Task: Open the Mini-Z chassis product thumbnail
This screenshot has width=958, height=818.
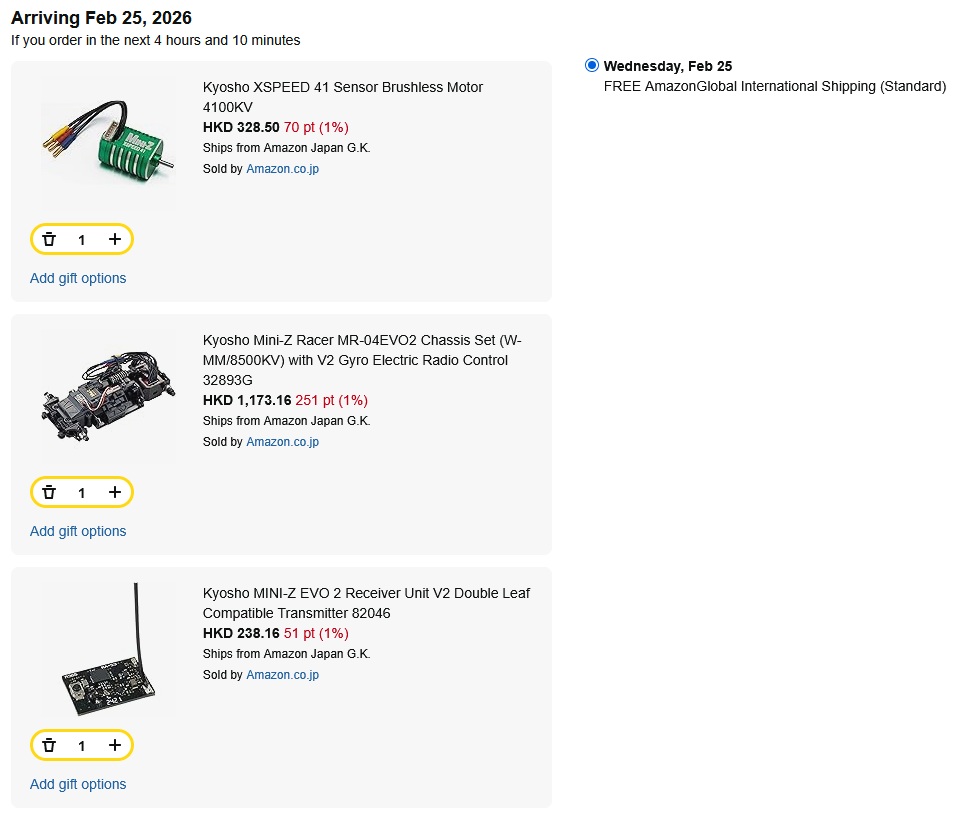Action: tap(107, 395)
